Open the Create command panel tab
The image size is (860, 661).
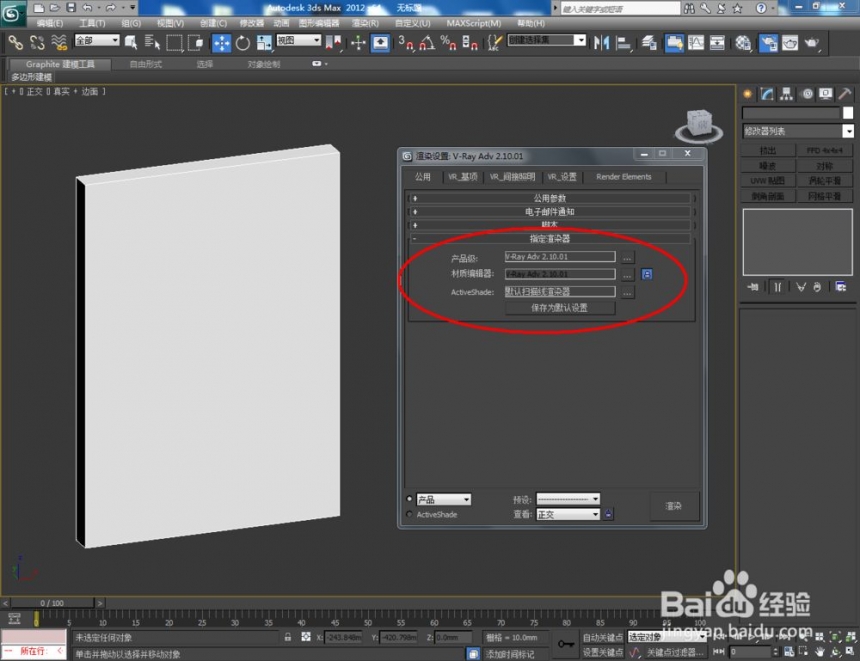pos(747,94)
